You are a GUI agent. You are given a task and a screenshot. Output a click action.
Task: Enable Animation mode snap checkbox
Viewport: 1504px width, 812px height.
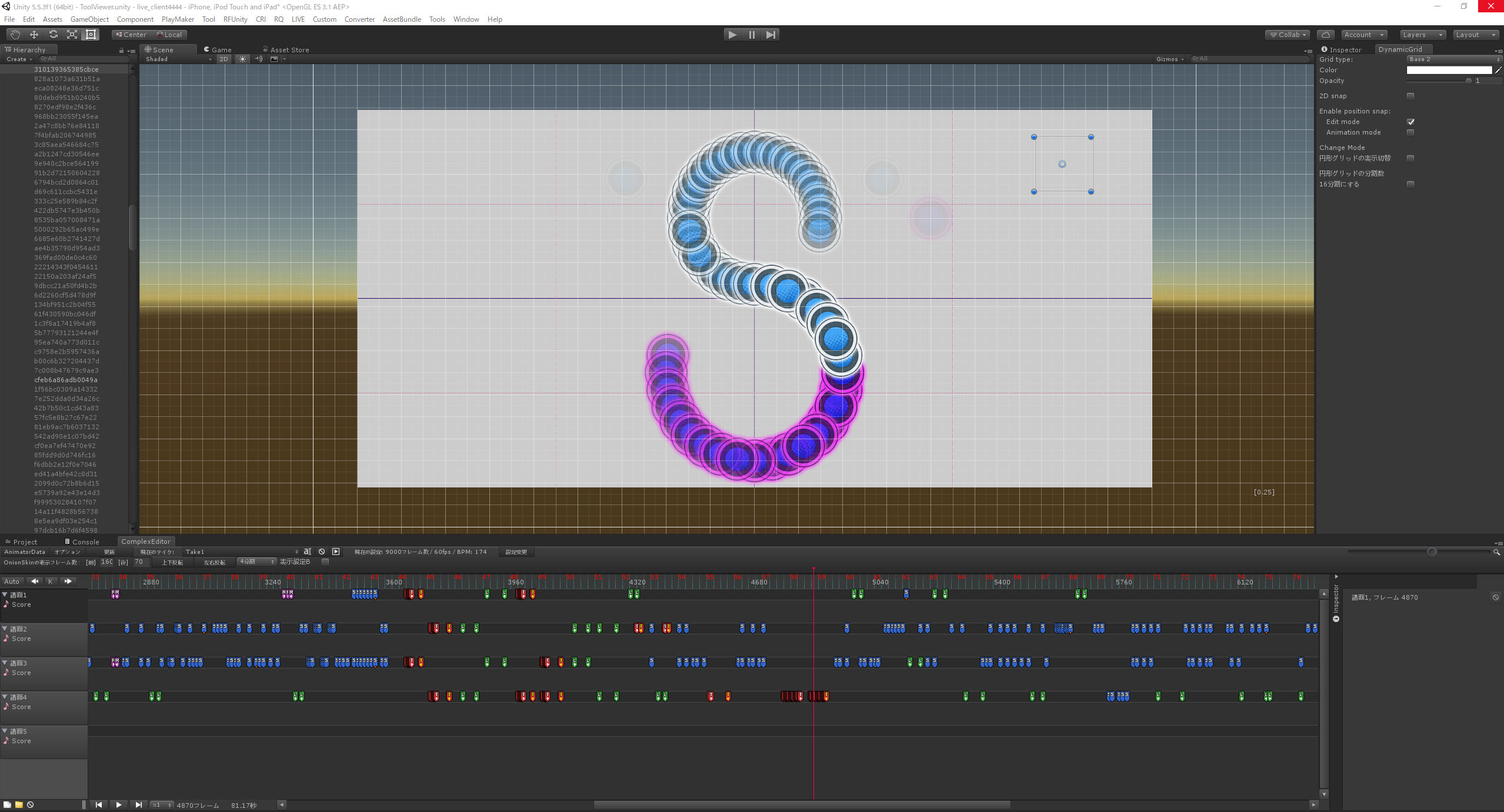pyautogui.click(x=1410, y=132)
